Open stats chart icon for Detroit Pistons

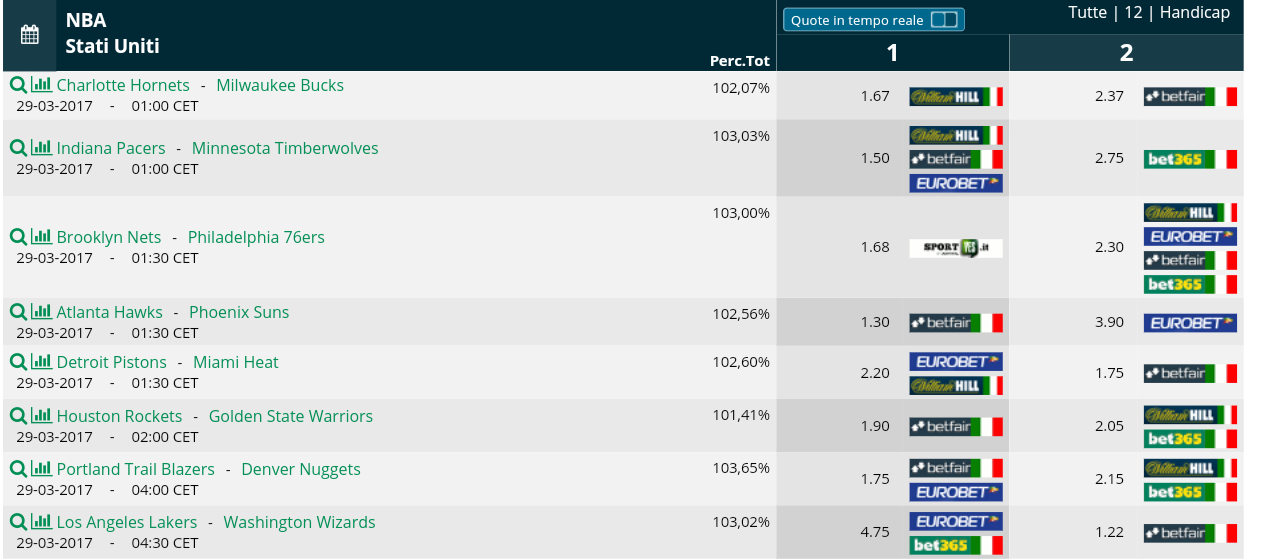41,362
